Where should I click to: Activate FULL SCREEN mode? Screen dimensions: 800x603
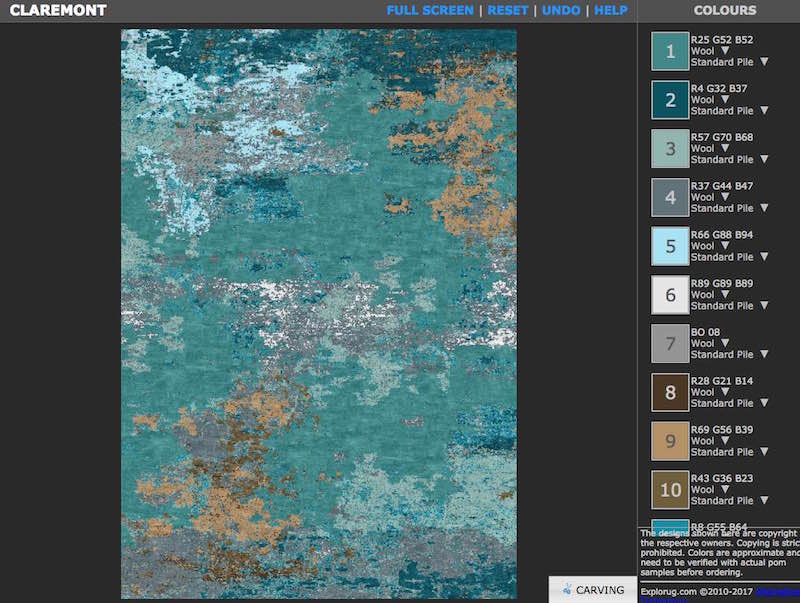pyautogui.click(x=432, y=10)
